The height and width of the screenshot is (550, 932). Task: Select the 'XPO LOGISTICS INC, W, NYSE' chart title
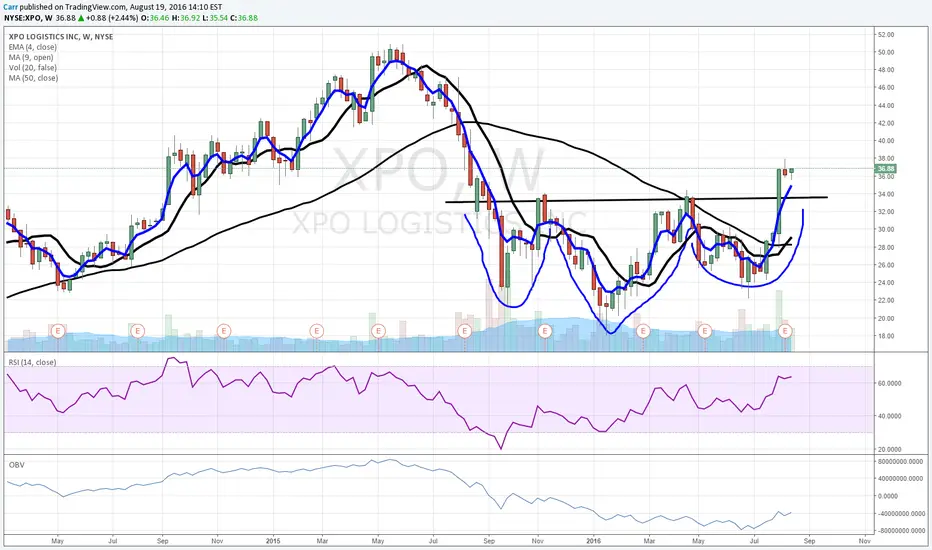coord(61,37)
